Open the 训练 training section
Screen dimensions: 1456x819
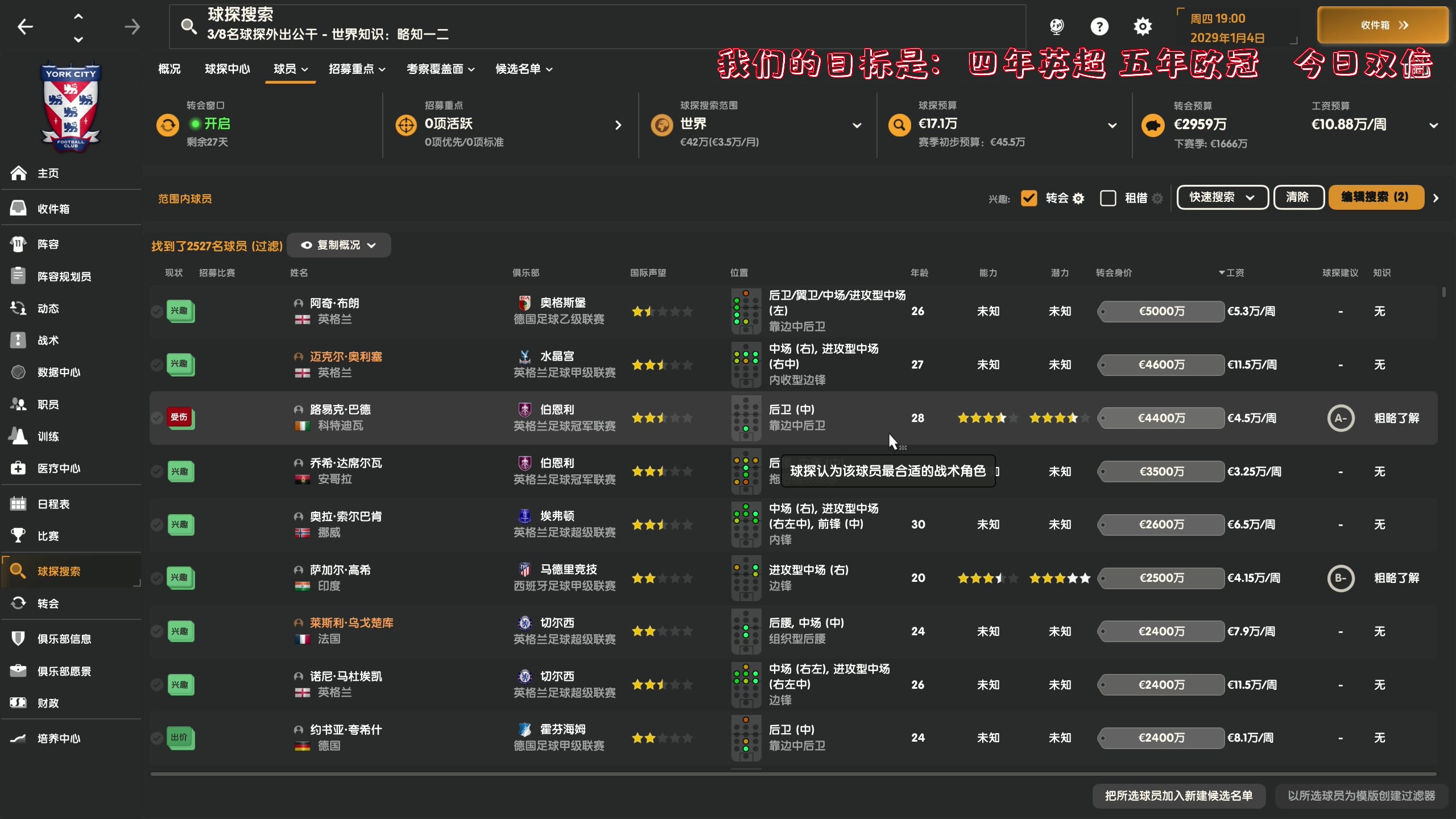[48, 436]
